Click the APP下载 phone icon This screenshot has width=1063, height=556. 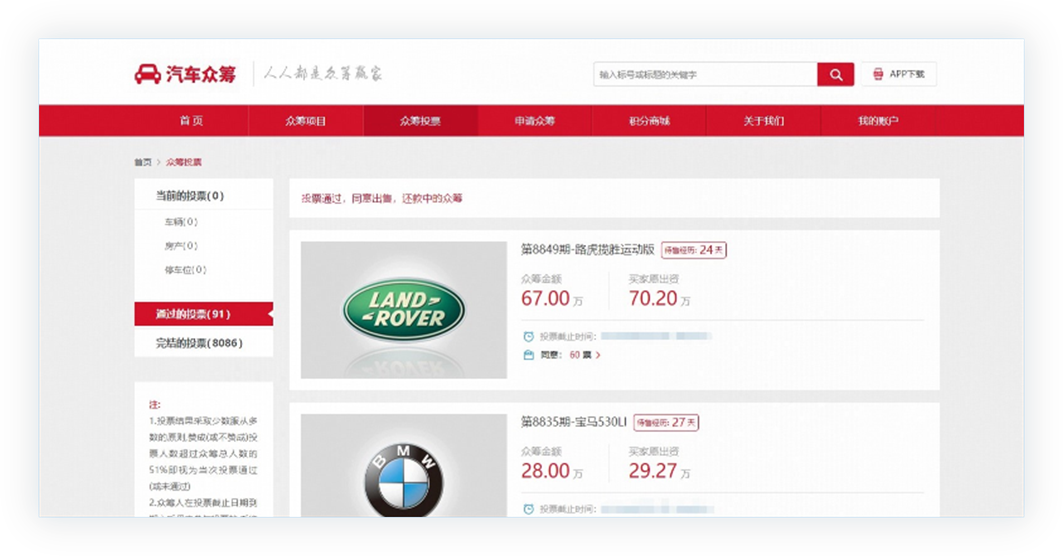pyautogui.click(x=878, y=74)
